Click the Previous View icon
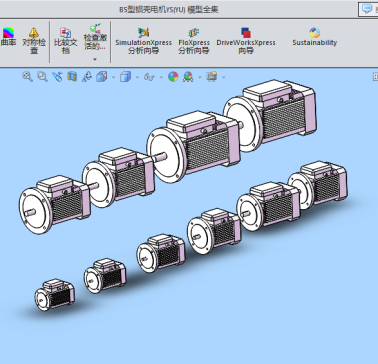The height and width of the screenshot is (364, 378). click(x=57, y=77)
